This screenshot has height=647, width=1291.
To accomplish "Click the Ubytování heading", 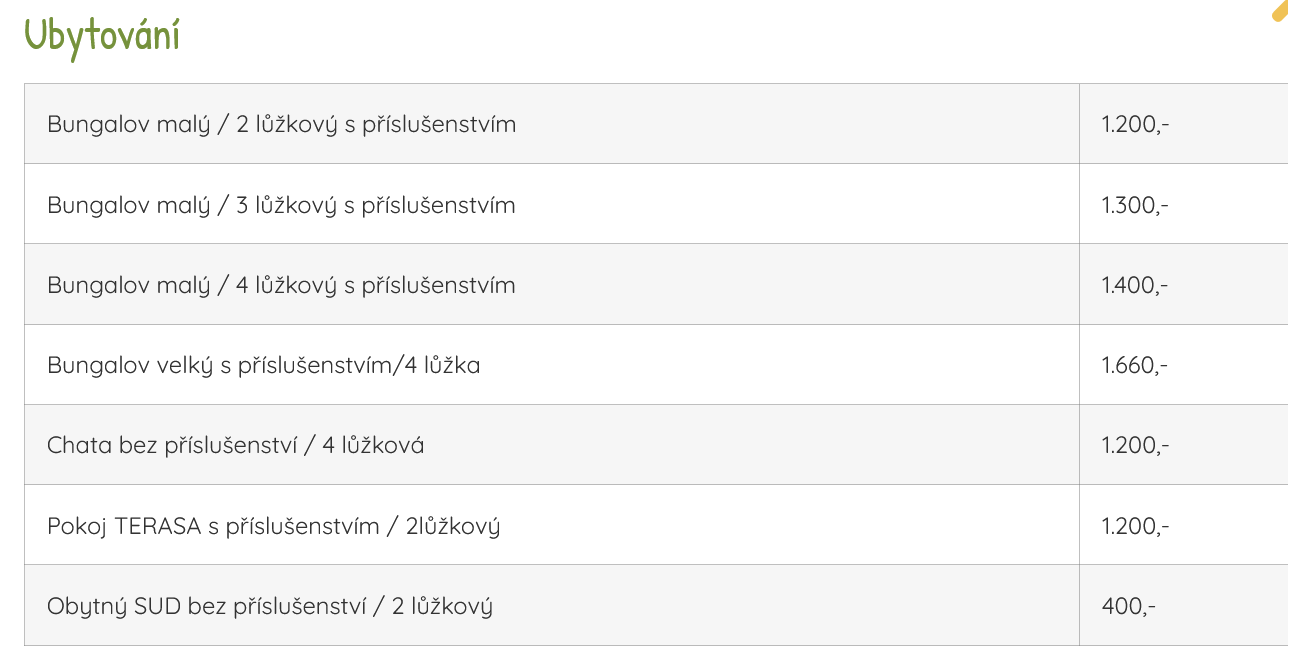I will click(x=102, y=36).
